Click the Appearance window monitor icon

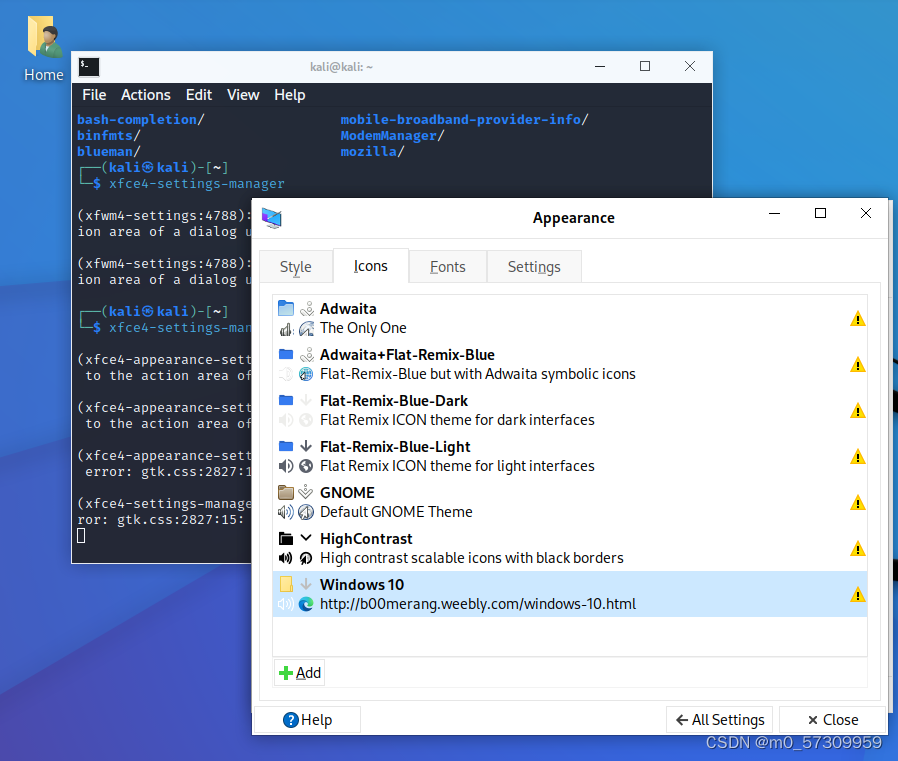(272, 218)
